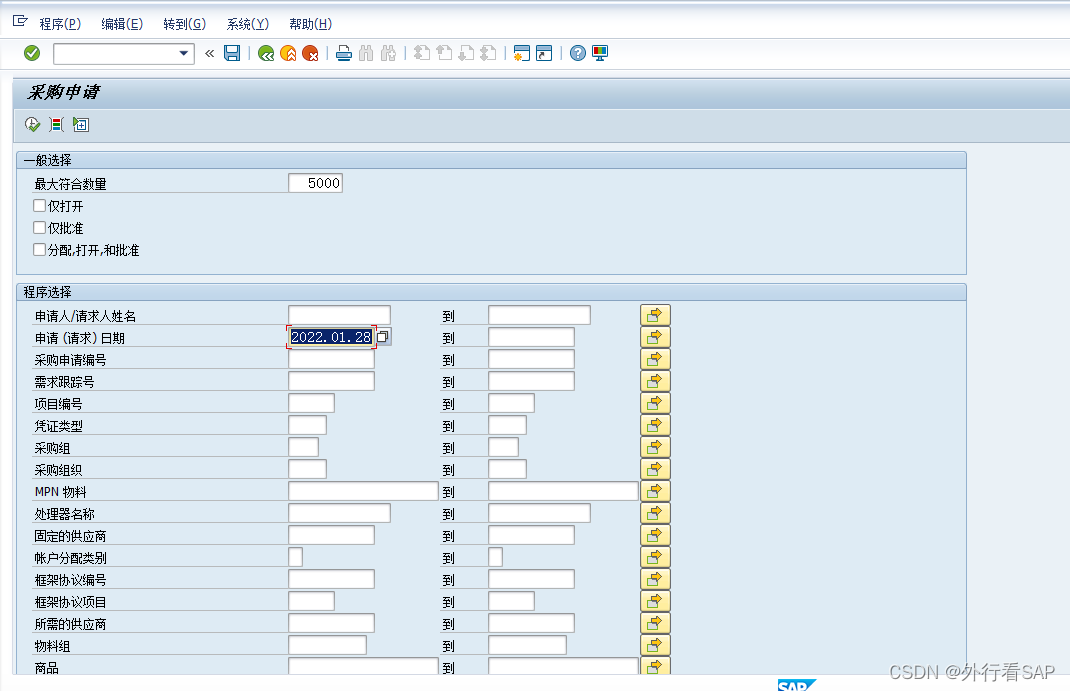This screenshot has width=1070, height=691.
Task: Click the 申请人/请求人姓名 from field
Action: 339,315
